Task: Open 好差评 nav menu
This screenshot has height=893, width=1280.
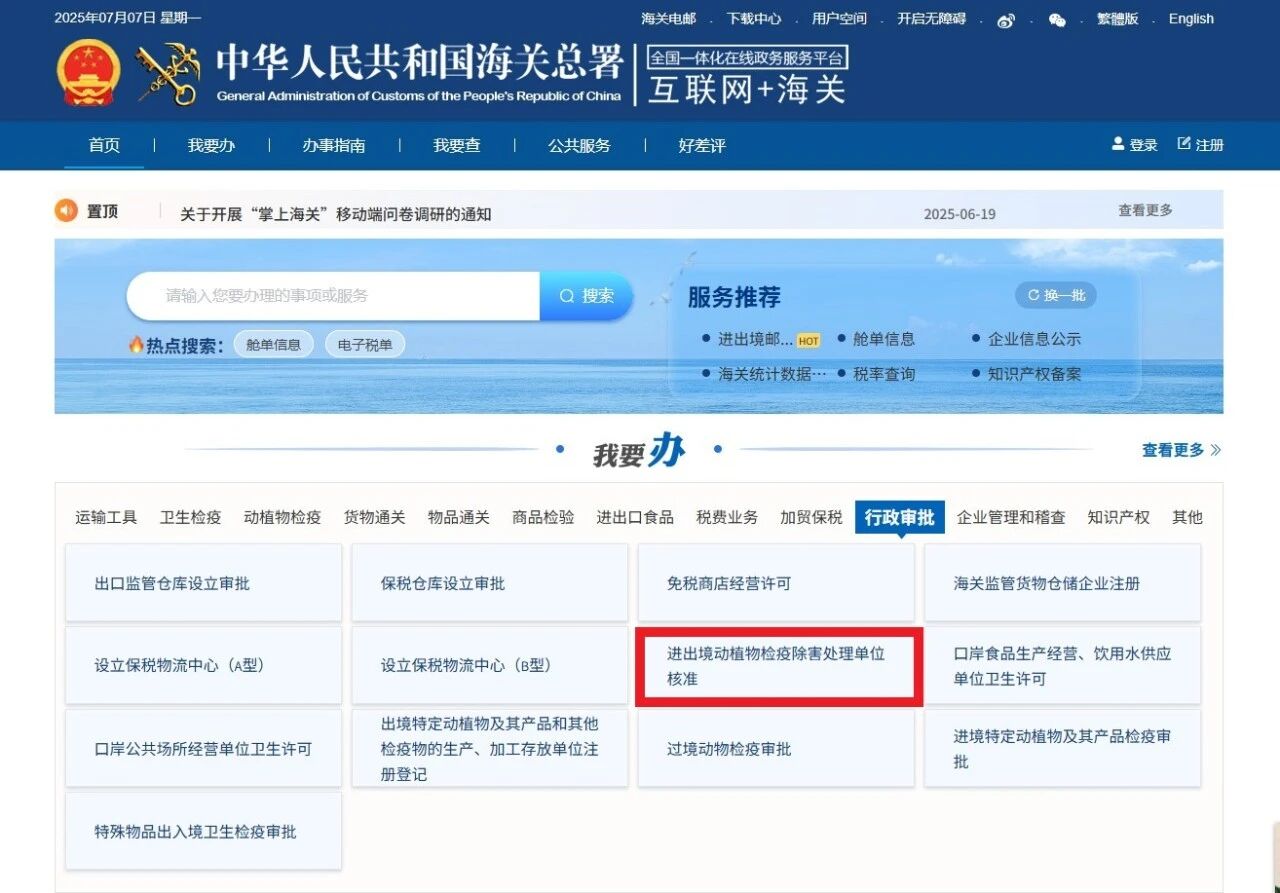Action: coord(702,146)
